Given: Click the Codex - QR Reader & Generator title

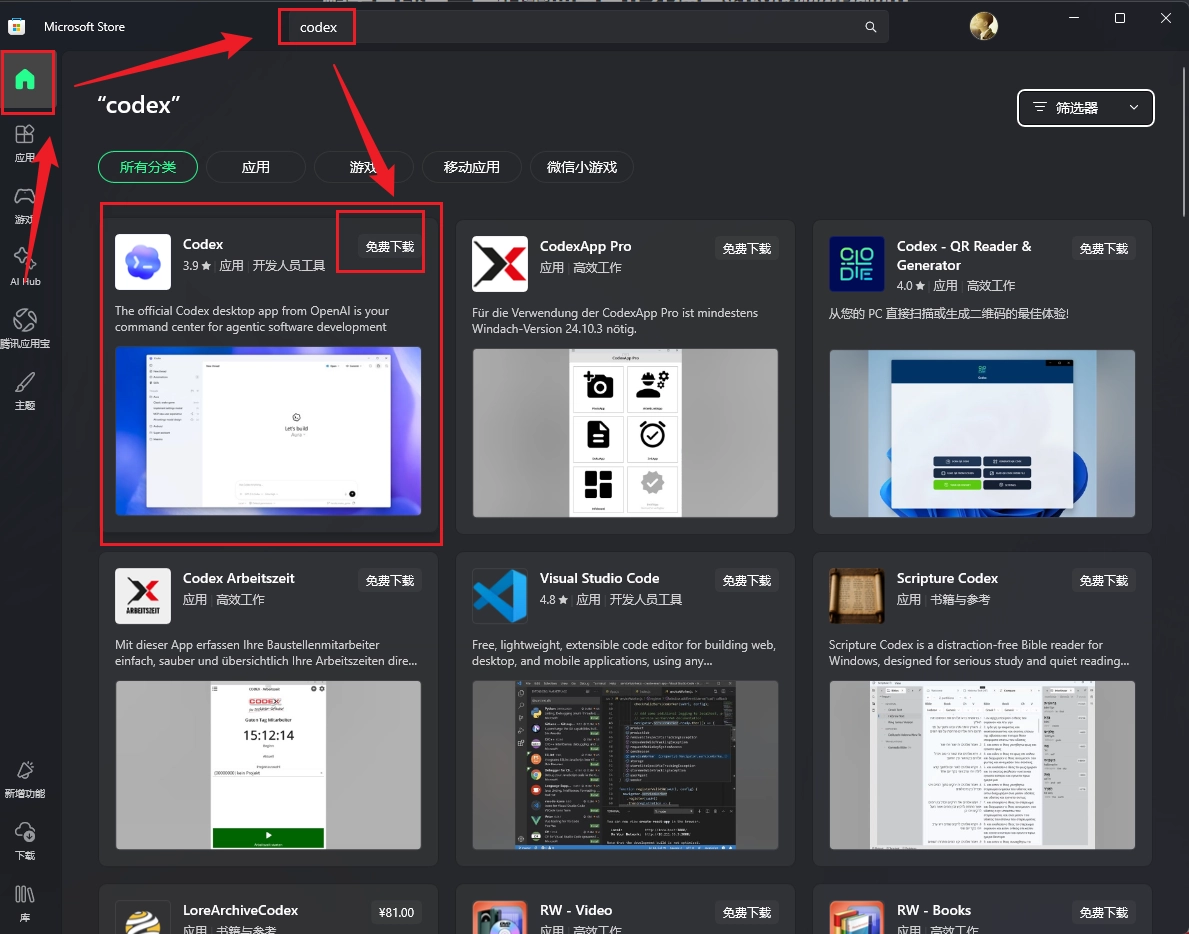Looking at the screenshot, I should coord(964,255).
